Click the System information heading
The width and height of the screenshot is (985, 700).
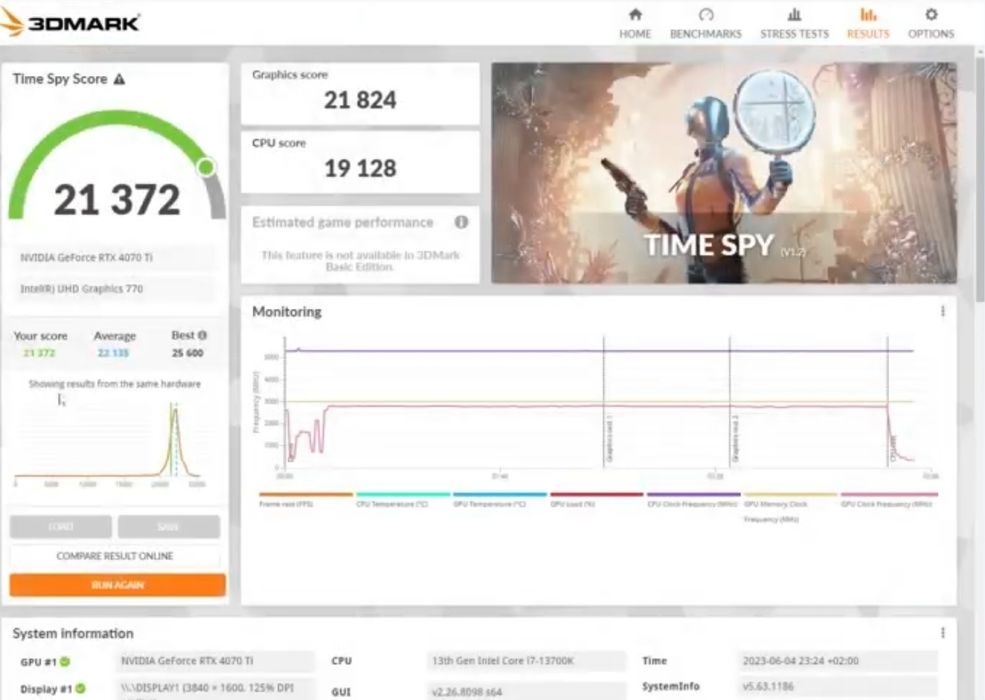(x=73, y=633)
